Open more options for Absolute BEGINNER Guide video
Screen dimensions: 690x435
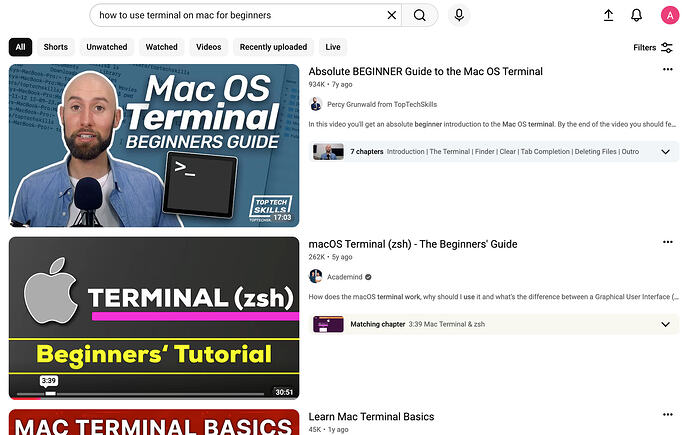click(668, 69)
